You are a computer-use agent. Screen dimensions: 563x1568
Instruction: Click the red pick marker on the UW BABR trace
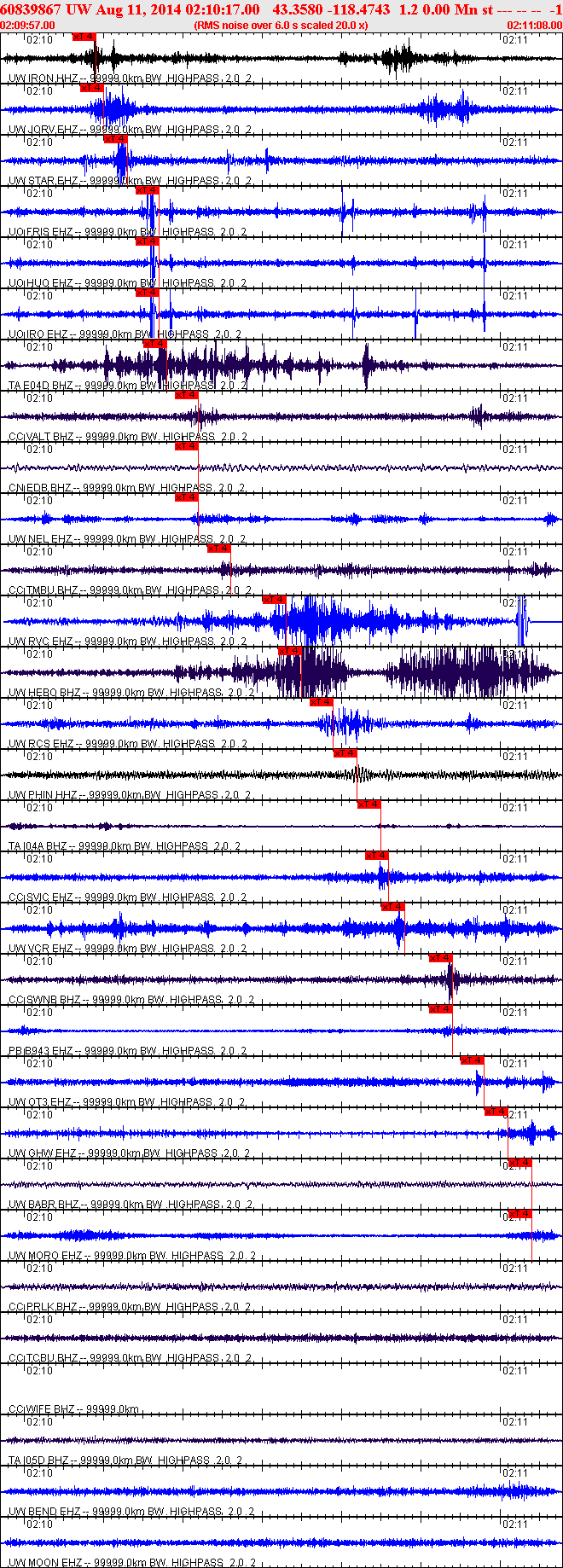(x=520, y=1163)
